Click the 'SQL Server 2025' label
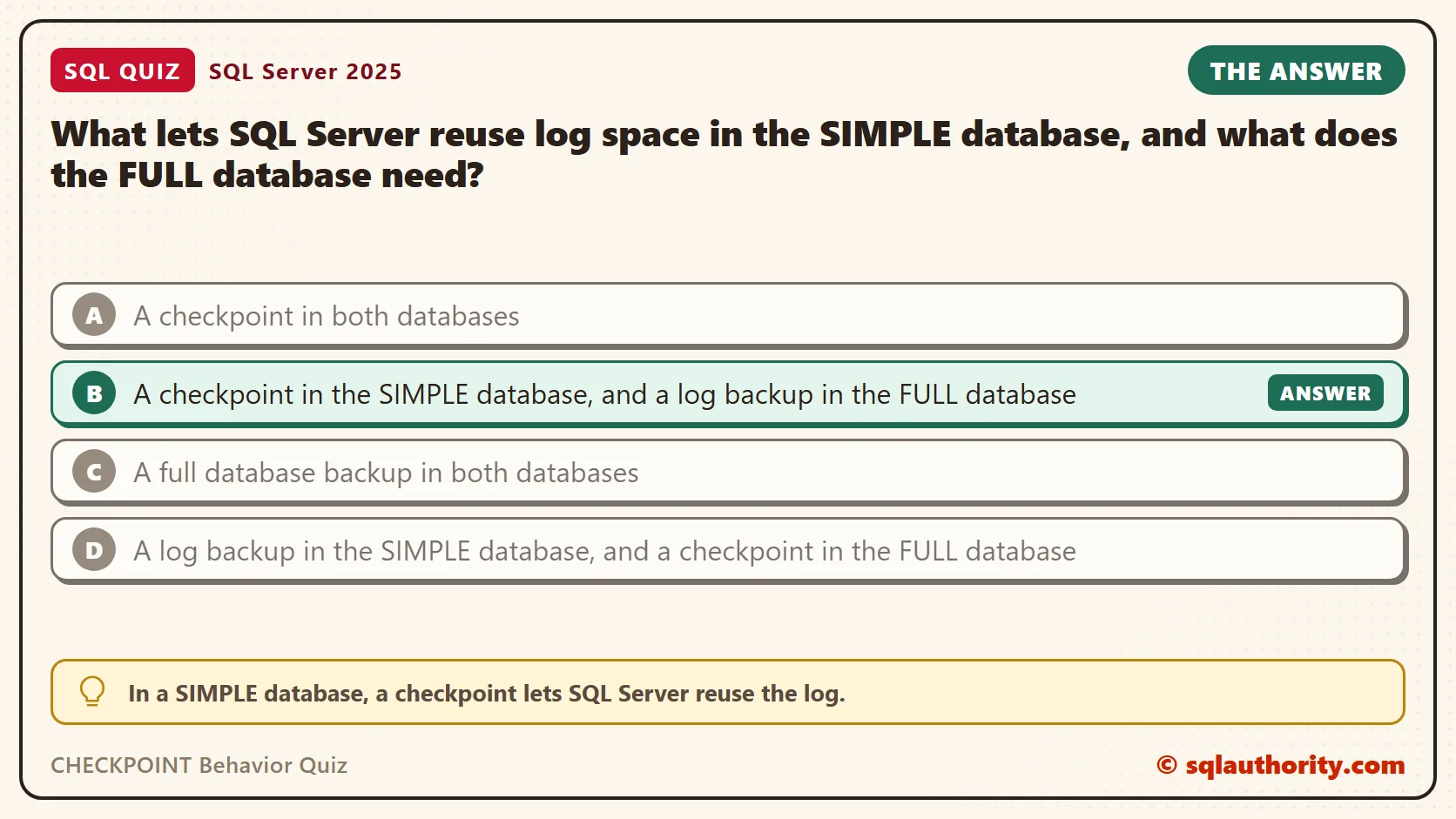 point(306,71)
